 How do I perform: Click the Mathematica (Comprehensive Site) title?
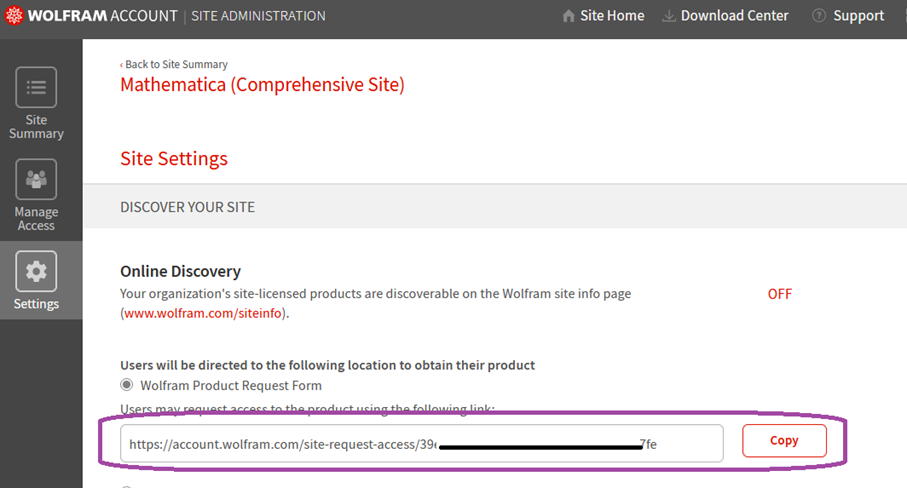pyautogui.click(x=262, y=85)
